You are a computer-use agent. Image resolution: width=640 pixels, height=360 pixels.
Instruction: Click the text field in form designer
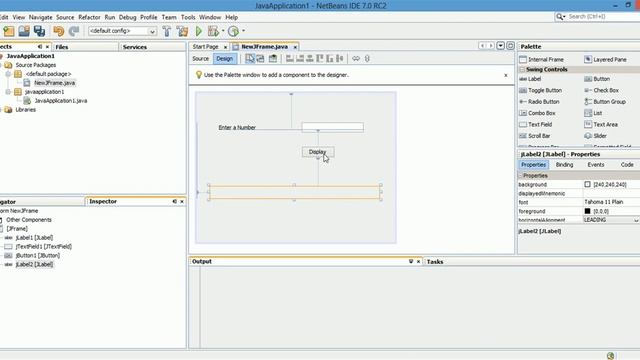pyautogui.click(x=333, y=127)
